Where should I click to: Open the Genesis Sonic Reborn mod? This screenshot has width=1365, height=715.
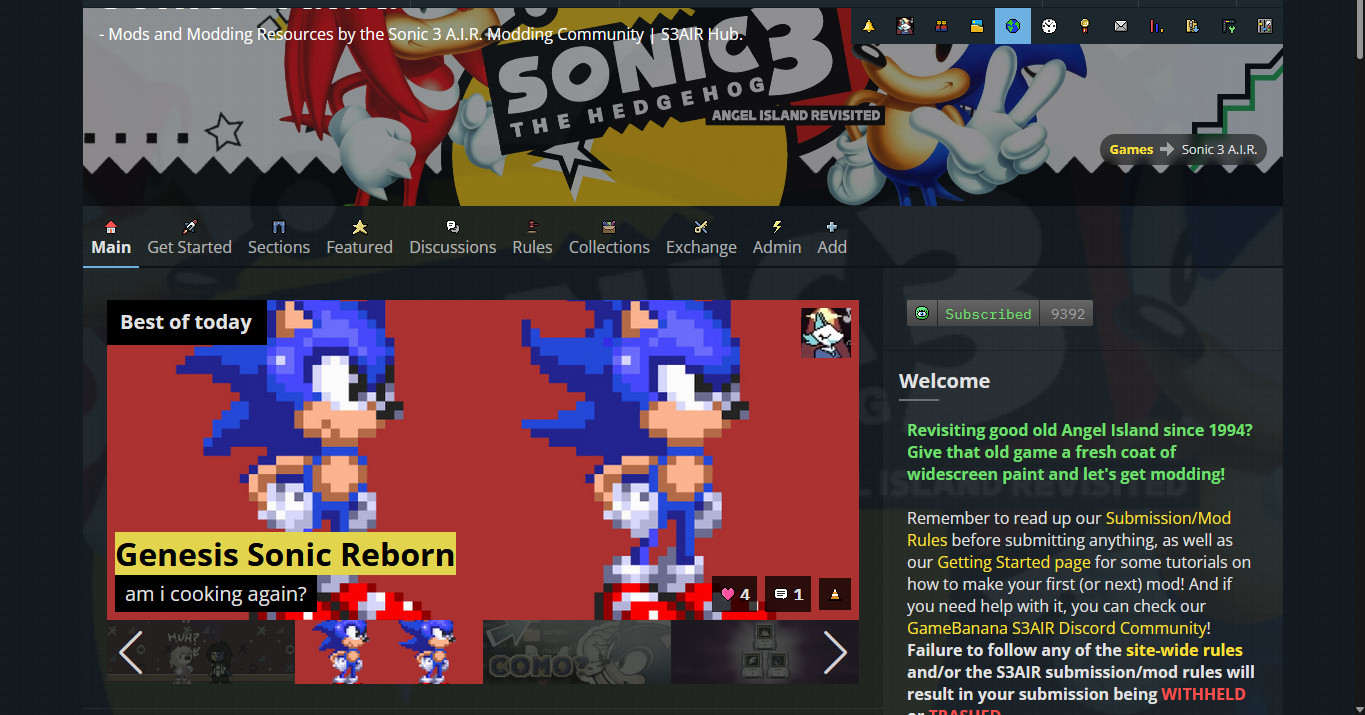[x=285, y=554]
